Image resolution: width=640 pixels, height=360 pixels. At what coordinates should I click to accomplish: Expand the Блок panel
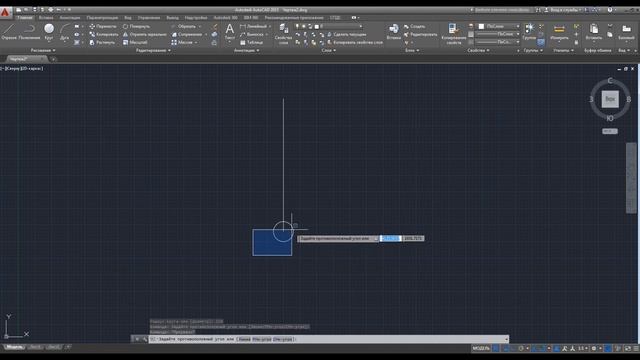(412, 50)
